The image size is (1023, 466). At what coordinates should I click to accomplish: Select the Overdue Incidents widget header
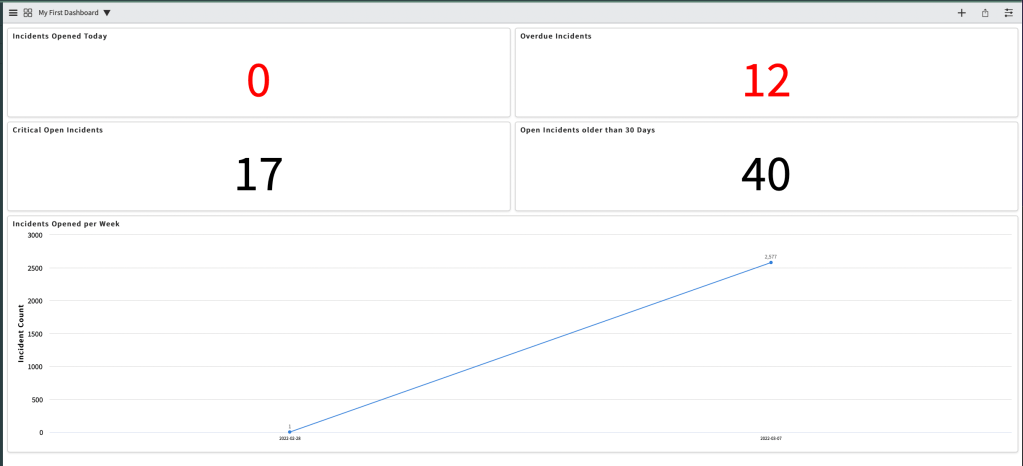point(555,36)
